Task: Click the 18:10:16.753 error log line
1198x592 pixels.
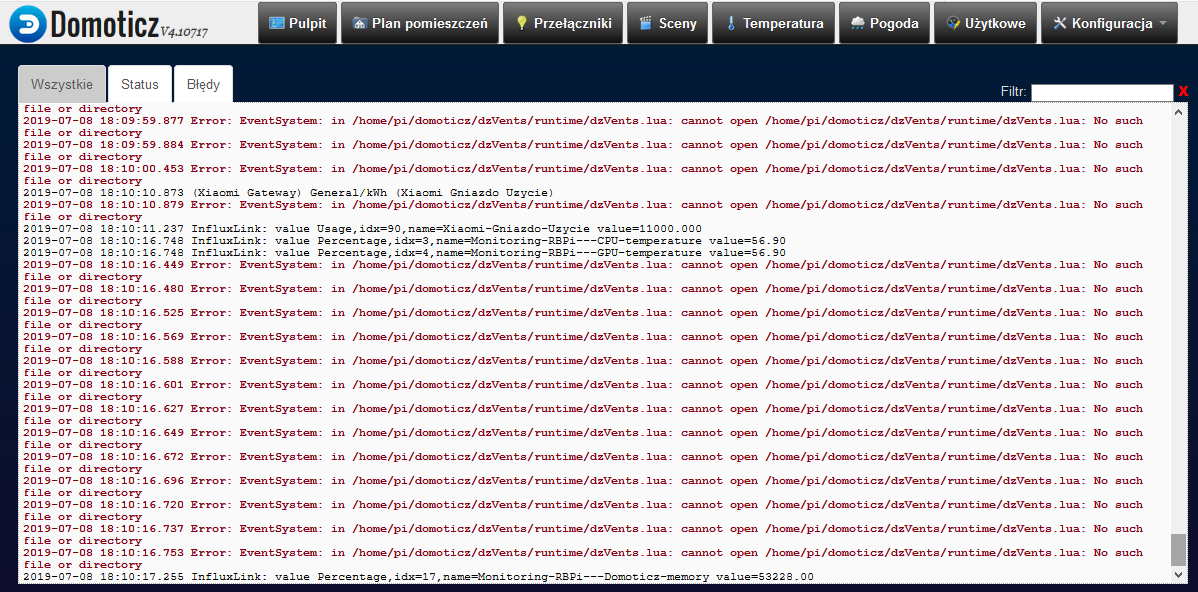Action: point(583,559)
